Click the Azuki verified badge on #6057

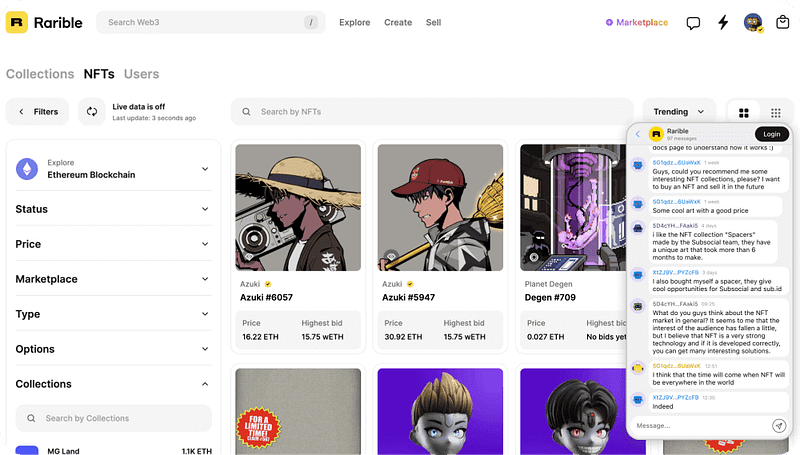click(x=268, y=284)
